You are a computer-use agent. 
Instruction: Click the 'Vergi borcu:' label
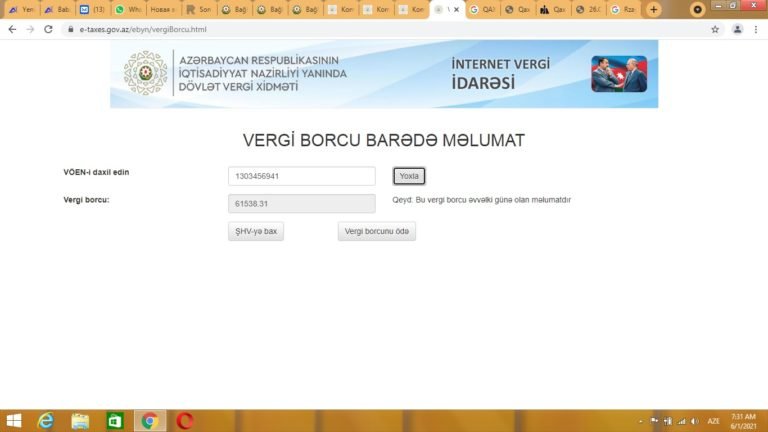pos(86,200)
